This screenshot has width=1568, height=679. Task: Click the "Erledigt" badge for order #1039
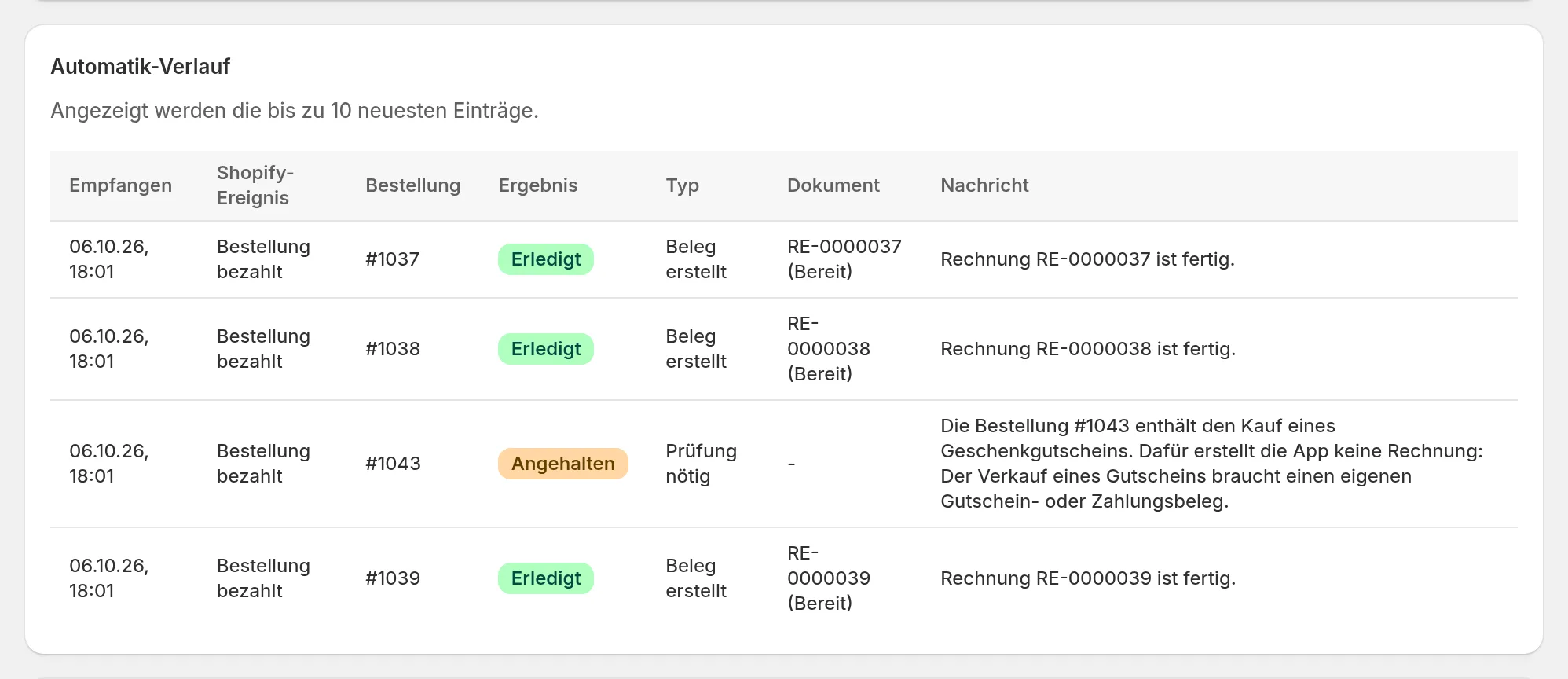(x=546, y=578)
